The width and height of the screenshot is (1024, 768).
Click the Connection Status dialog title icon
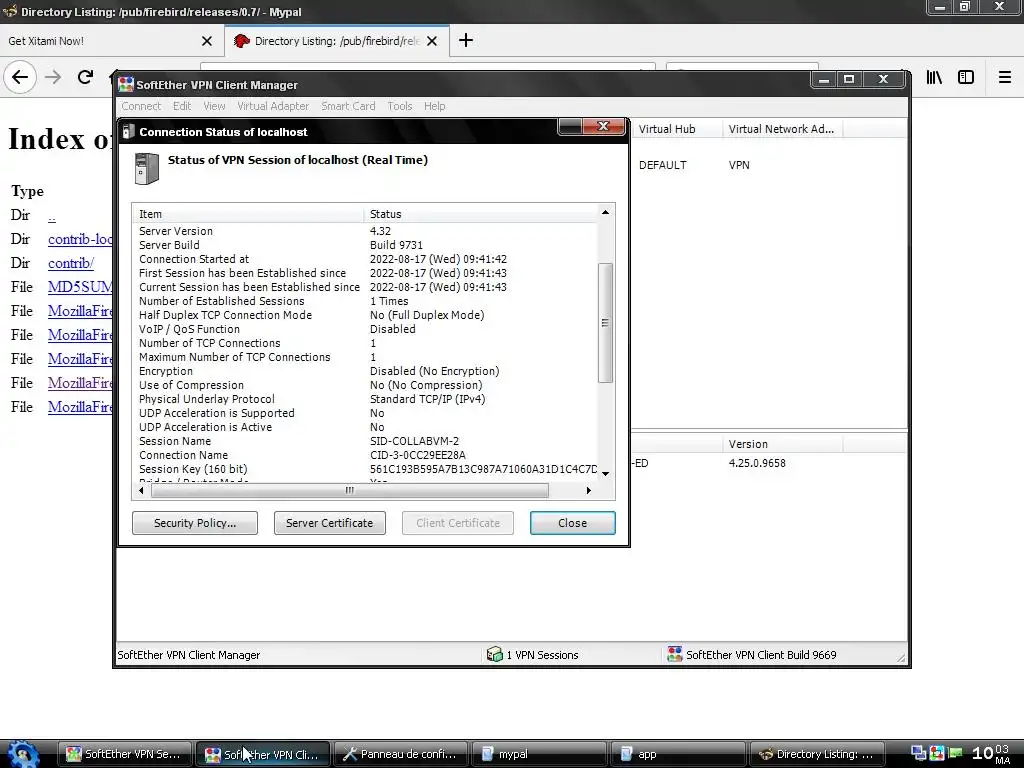click(x=128, y=131)
